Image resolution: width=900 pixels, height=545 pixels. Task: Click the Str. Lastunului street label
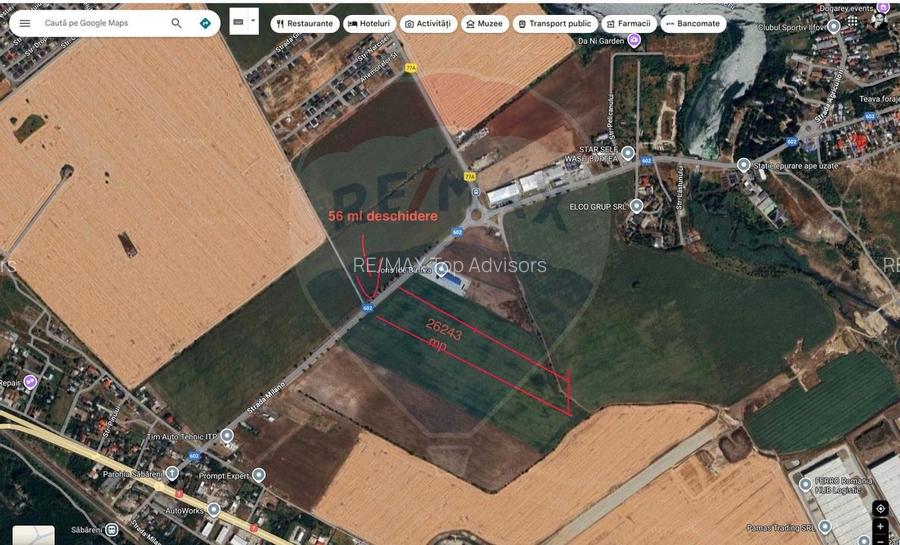680,187
